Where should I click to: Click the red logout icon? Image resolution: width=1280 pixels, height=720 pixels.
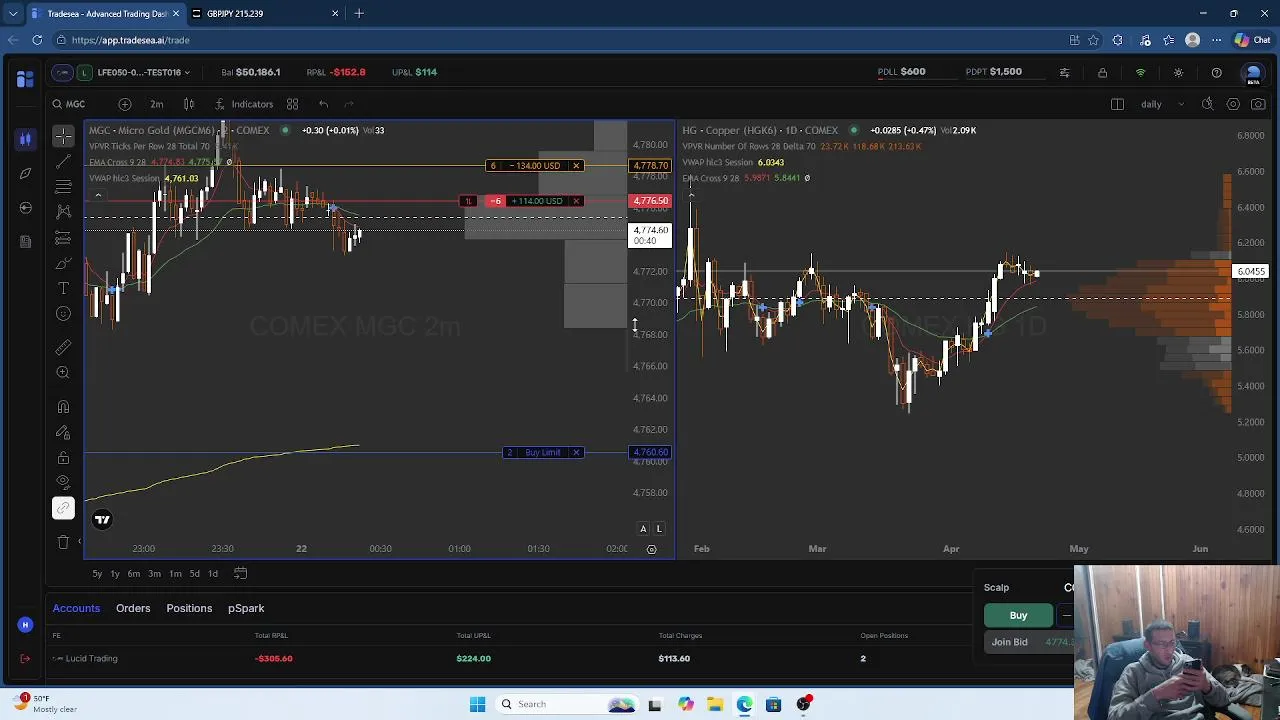(x=25, y=658)
